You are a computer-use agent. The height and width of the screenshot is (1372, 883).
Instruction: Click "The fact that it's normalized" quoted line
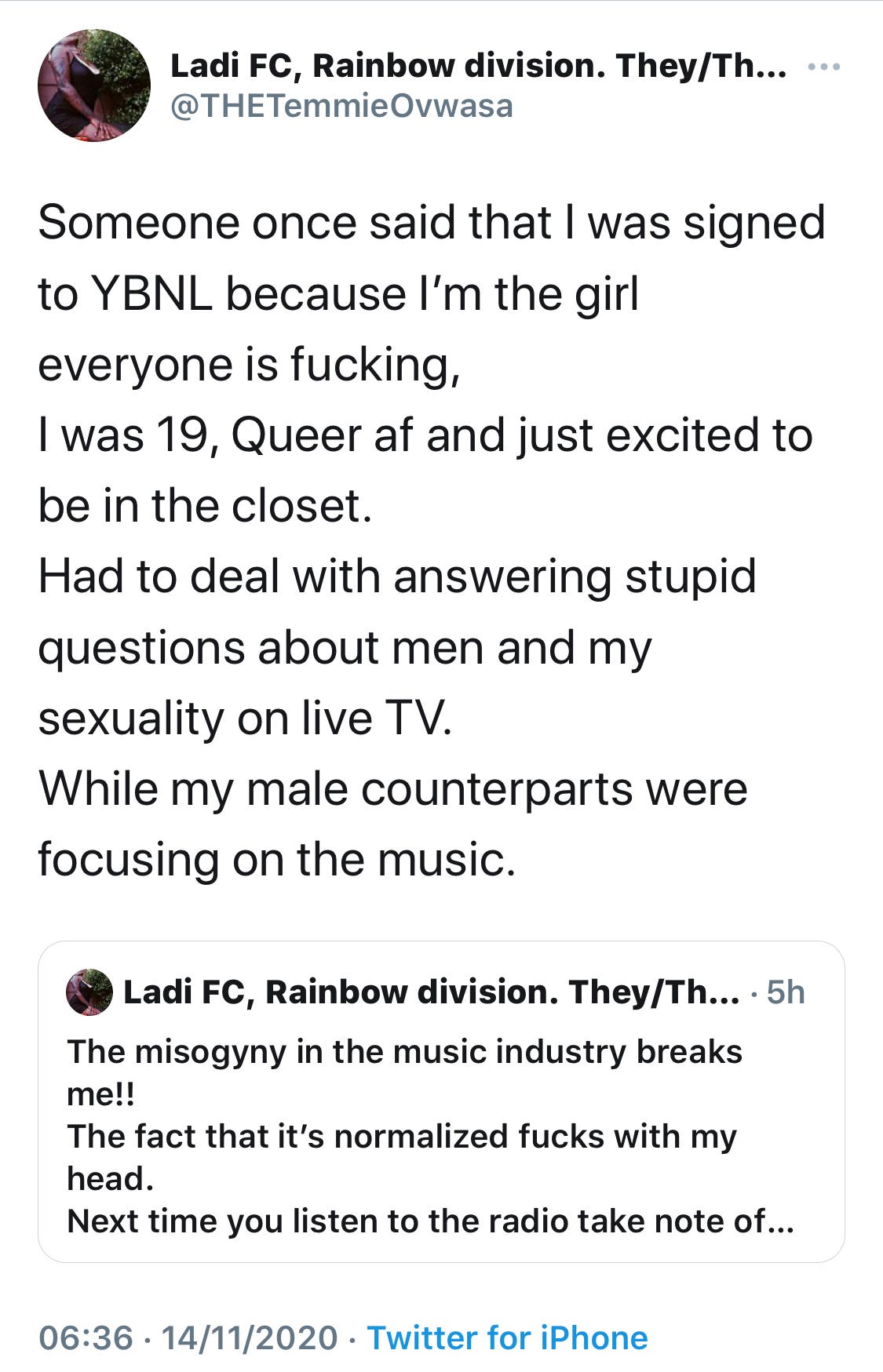click(401, 1137)
